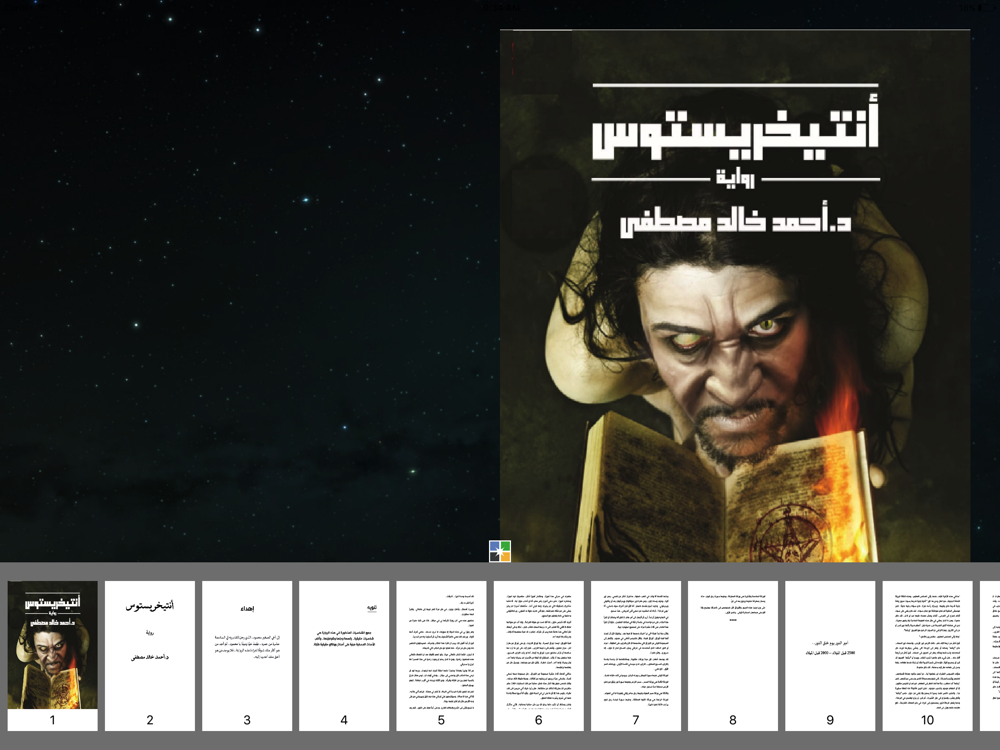Image resolution: width=1000 pixels, height=750 pixels.
Task: Go to the page 4 thumbnail
Action: (x=344, y=656)
